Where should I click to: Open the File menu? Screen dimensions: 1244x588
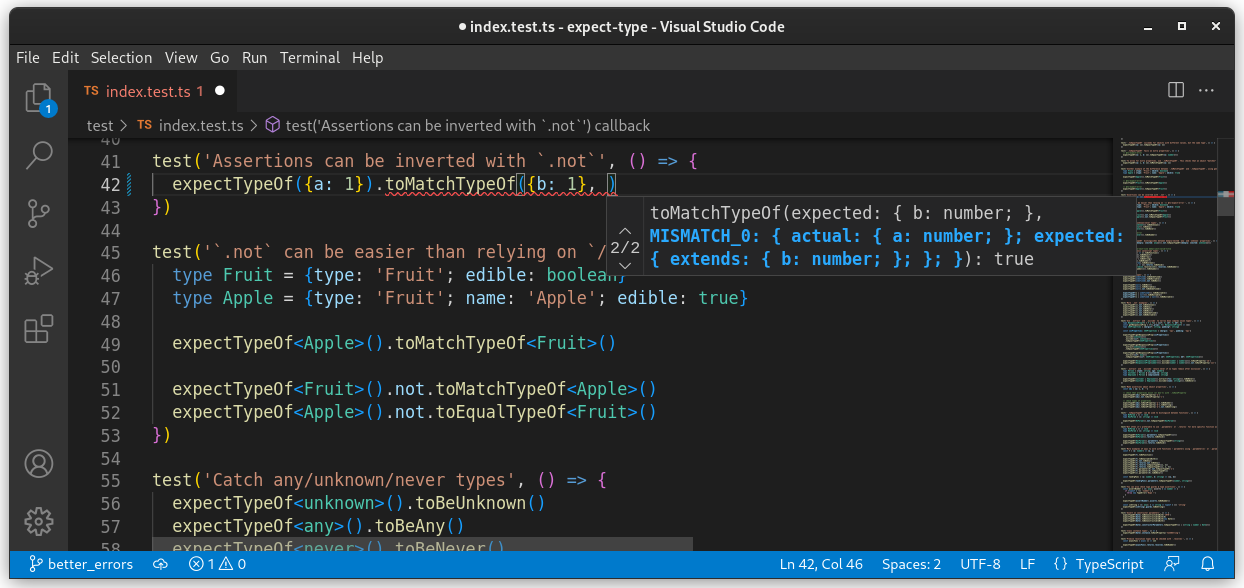(28, 58)
